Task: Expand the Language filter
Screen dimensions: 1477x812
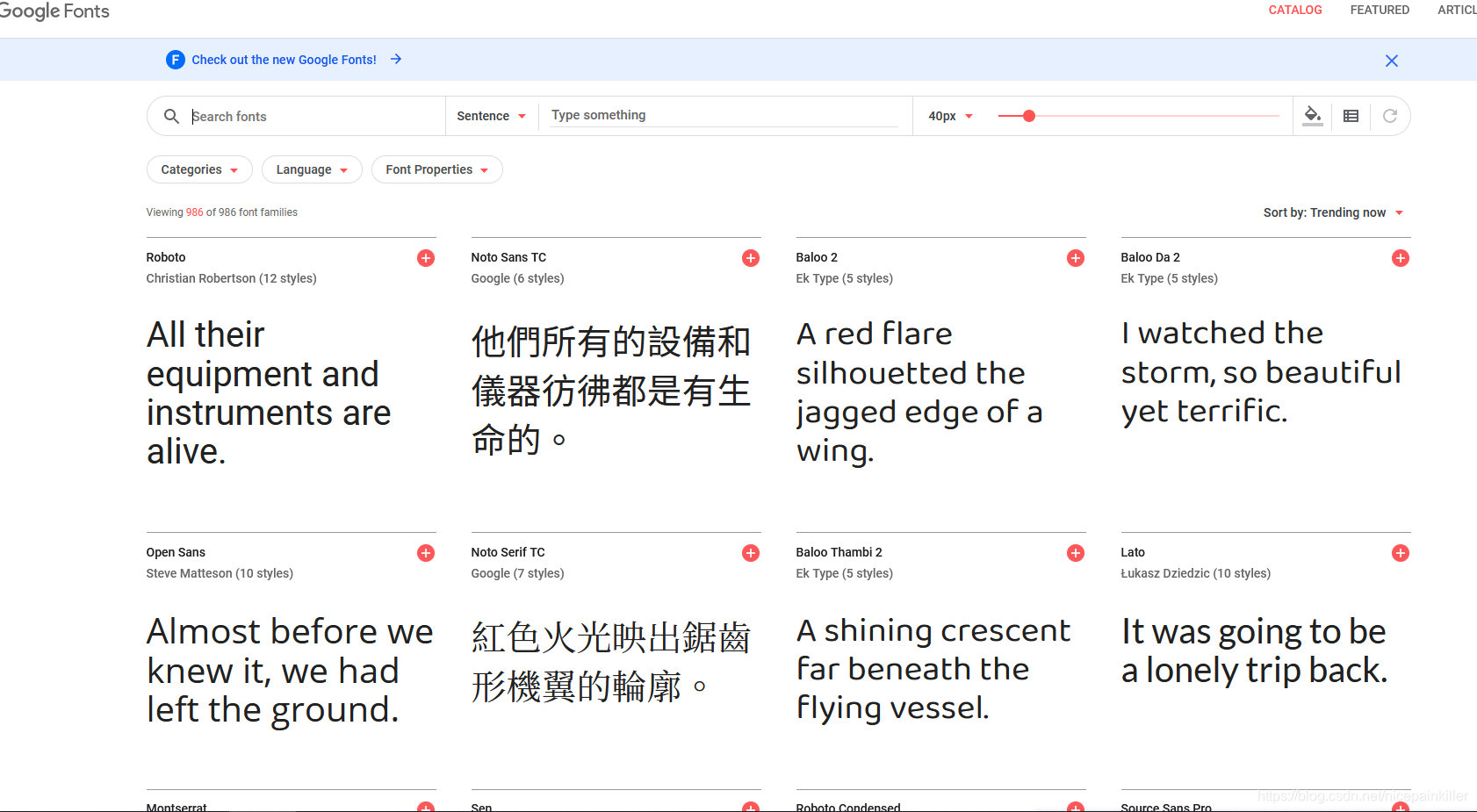Action: pyautogui.click(x=312, y=169)
